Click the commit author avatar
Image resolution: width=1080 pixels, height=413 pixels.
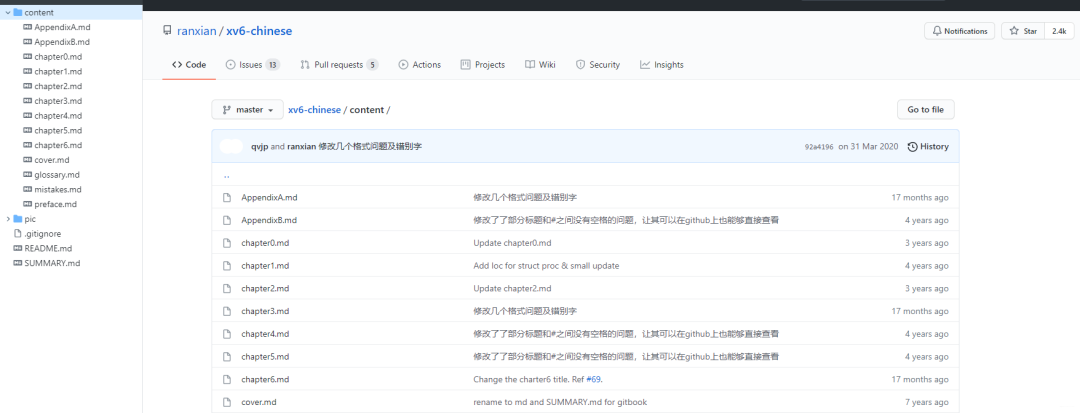click(231, 147)
